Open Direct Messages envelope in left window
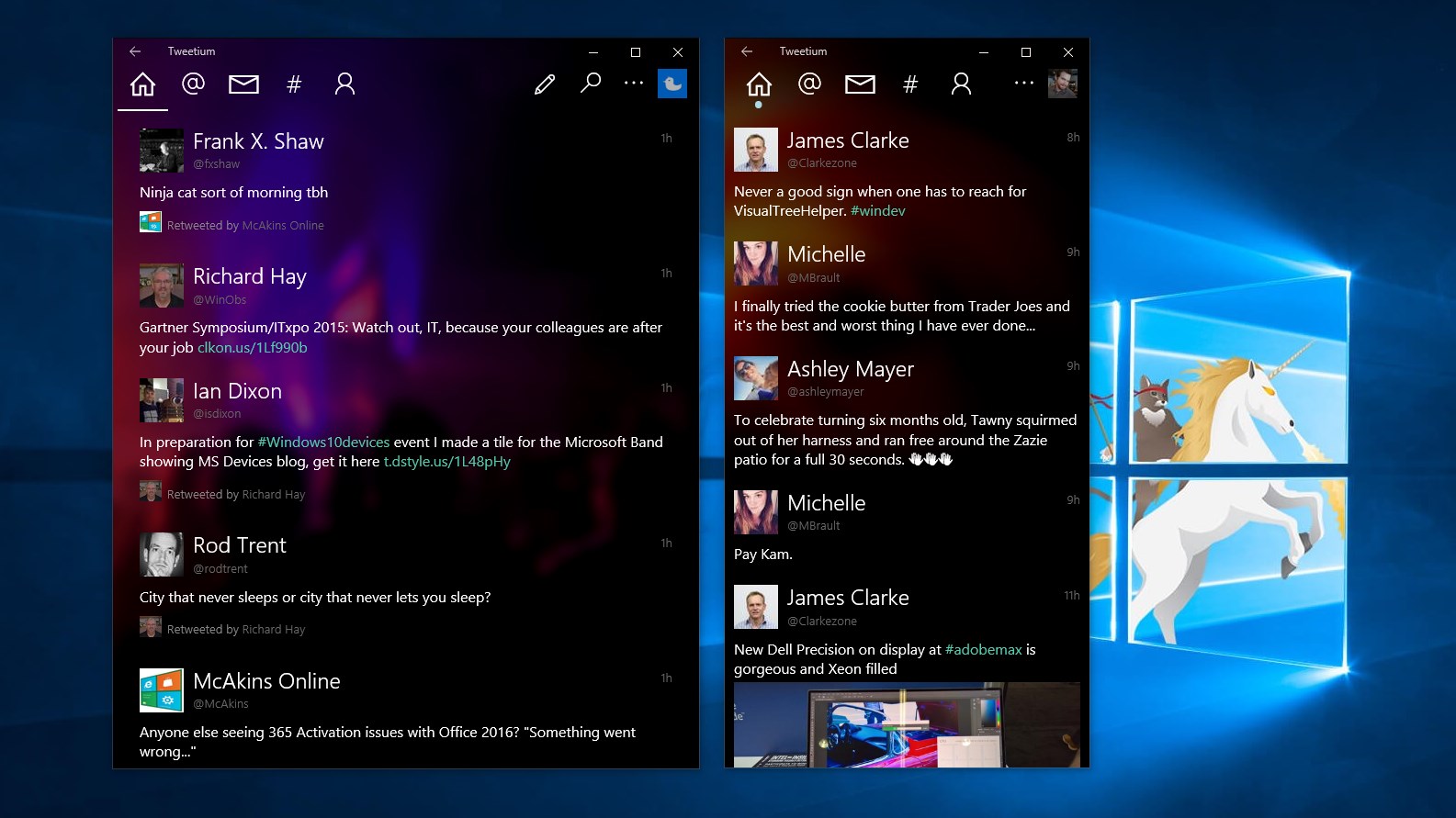Image resolution: width=1456 pixels, height=818 pixels. [x=243, y=84]
